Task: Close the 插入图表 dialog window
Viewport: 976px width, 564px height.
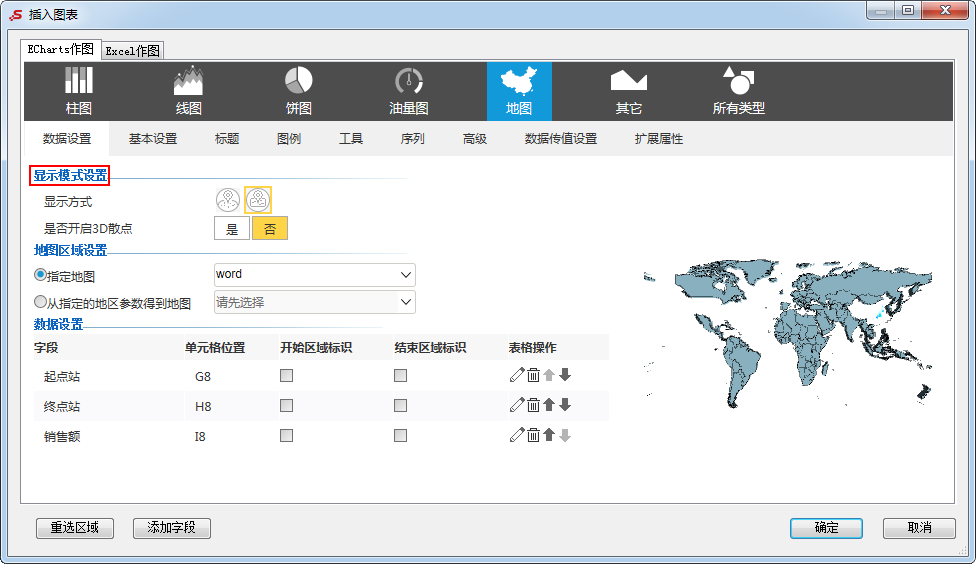Action: pyautogui.click(x=945, y=10)
